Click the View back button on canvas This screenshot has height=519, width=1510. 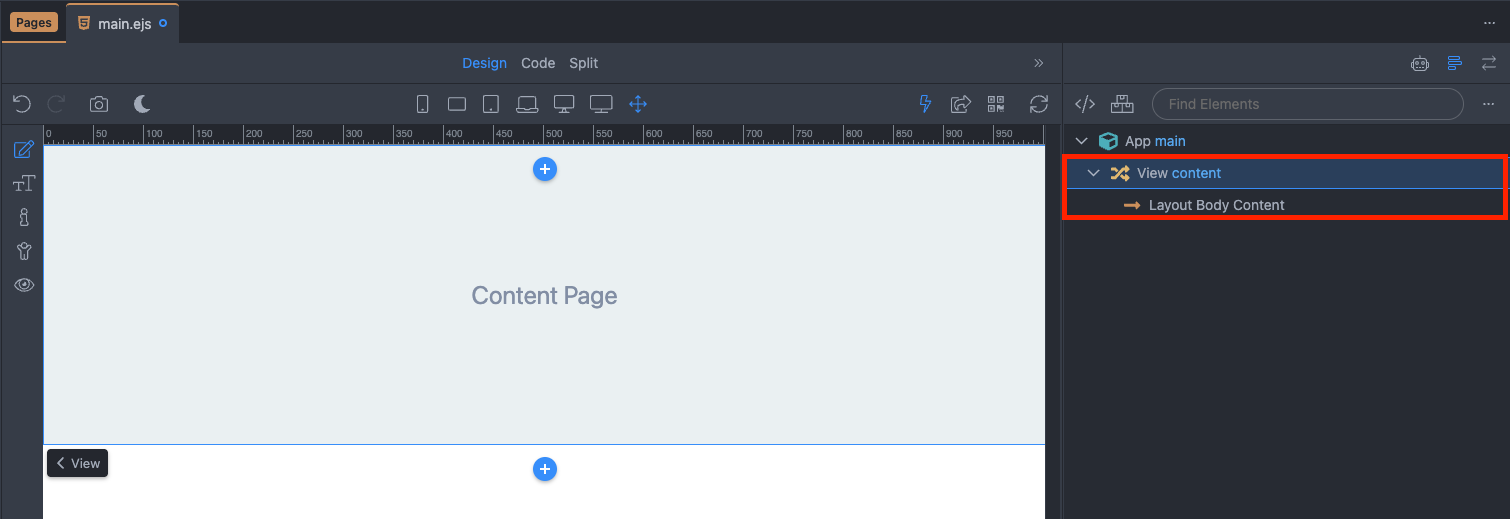[77, 463]
